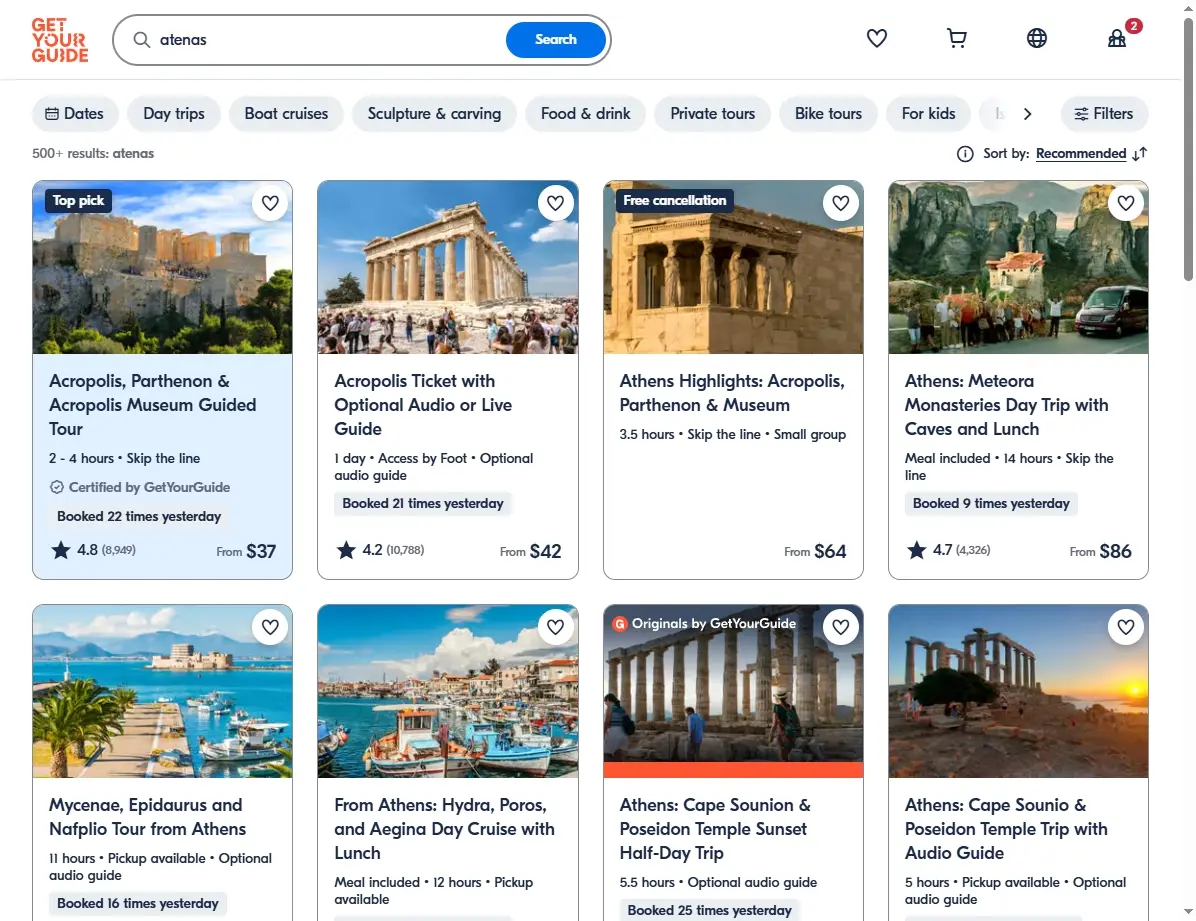This screenshot has height=921, width=1196.
Task: Select the Boat cruises filter chip
Action: tap(286, 114)
